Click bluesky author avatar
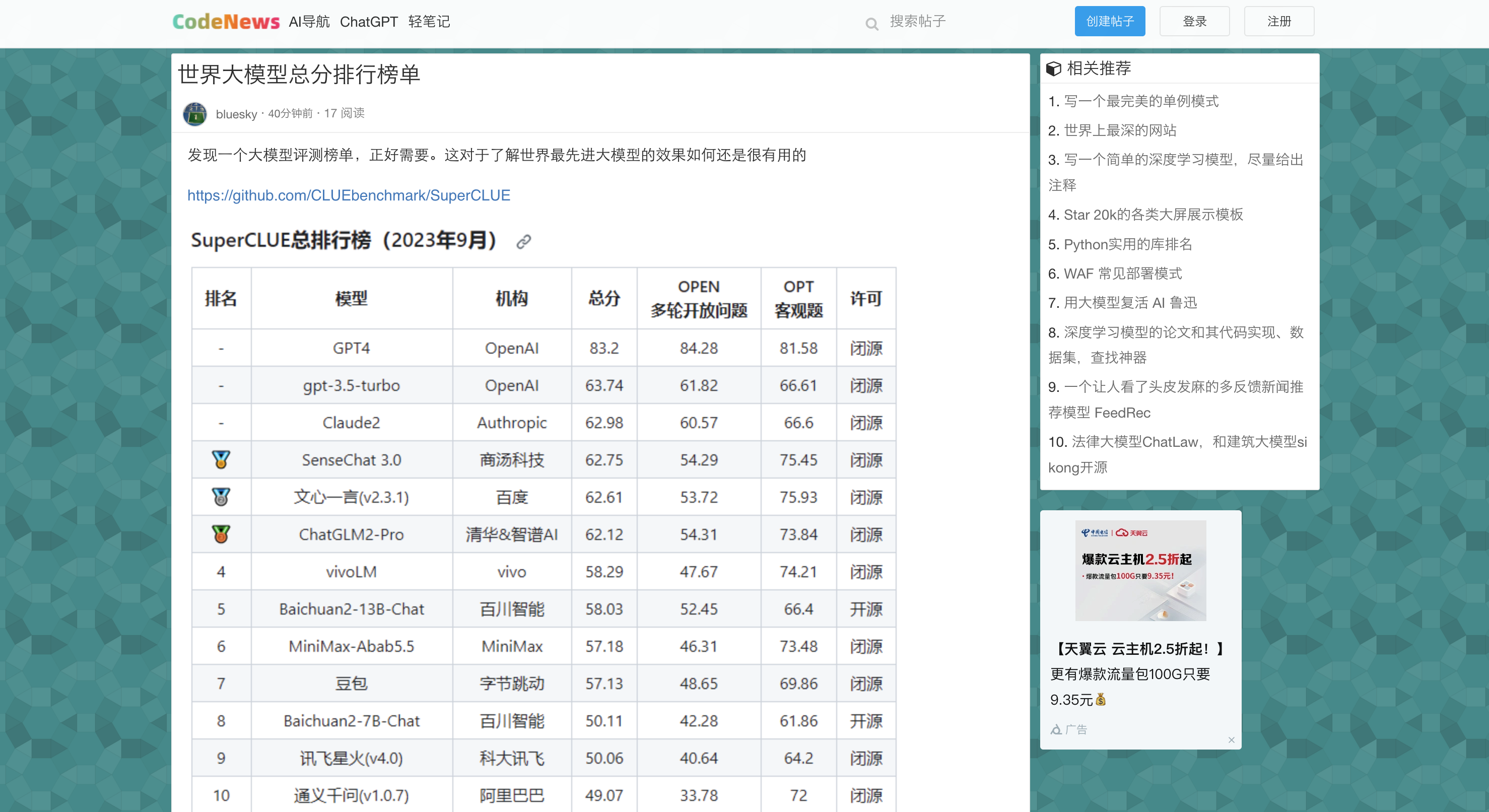This screenshot has height=812, width=1489. tap(195, 114)
